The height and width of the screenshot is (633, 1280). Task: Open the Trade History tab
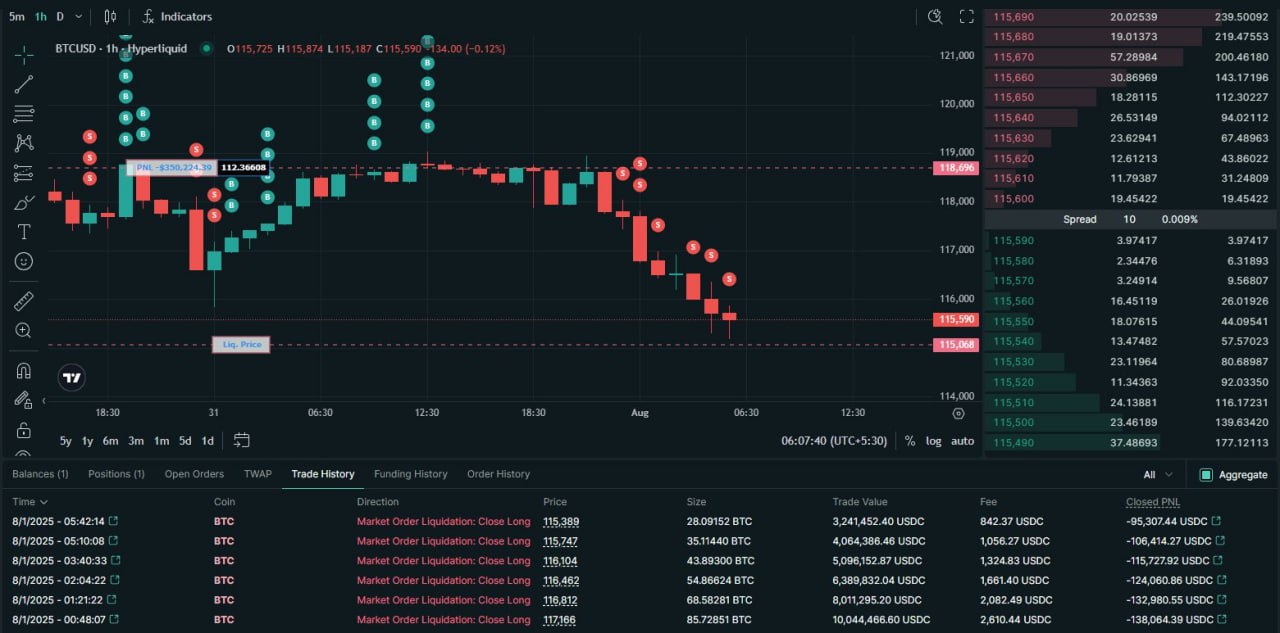click(323, 474)
